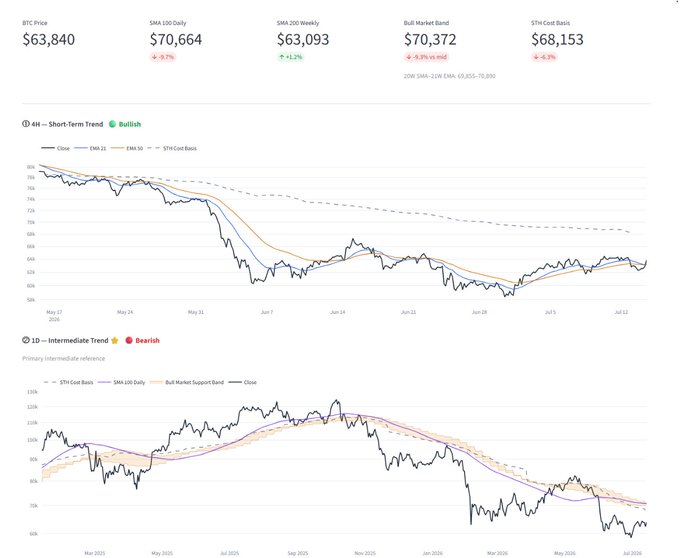
Task: Click the BTC Price value $63,840
Action: point(49,39)
